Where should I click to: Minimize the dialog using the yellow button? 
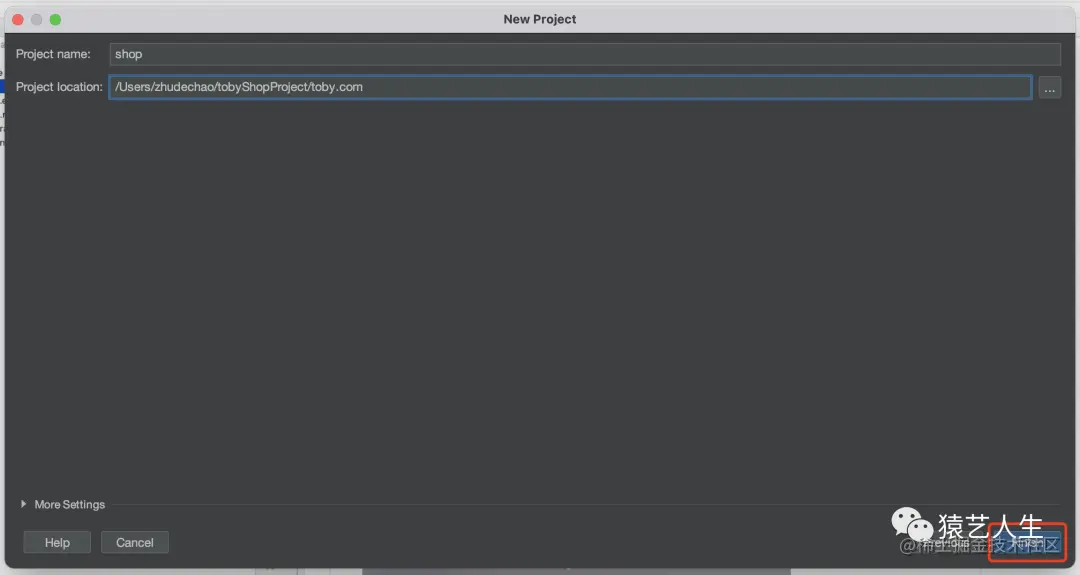(37, 19)
